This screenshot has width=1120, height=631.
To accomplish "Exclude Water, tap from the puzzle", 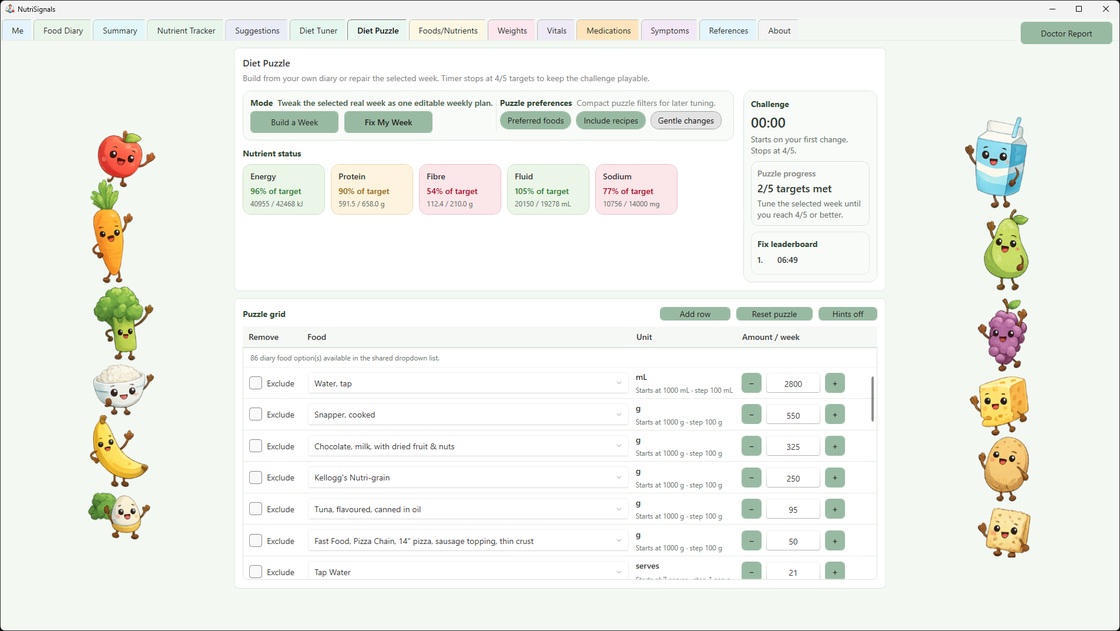I will (255, 383).
